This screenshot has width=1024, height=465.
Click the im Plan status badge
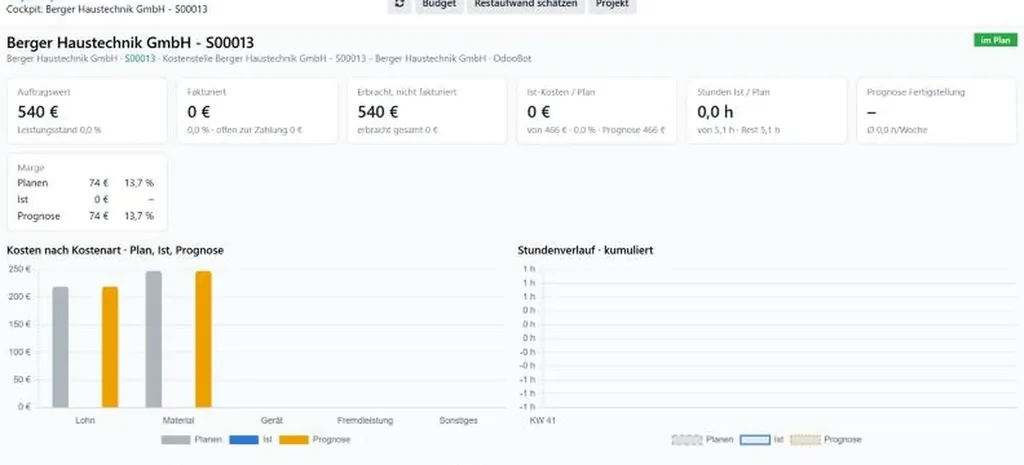pyautogui.click(x=995, y=40)
